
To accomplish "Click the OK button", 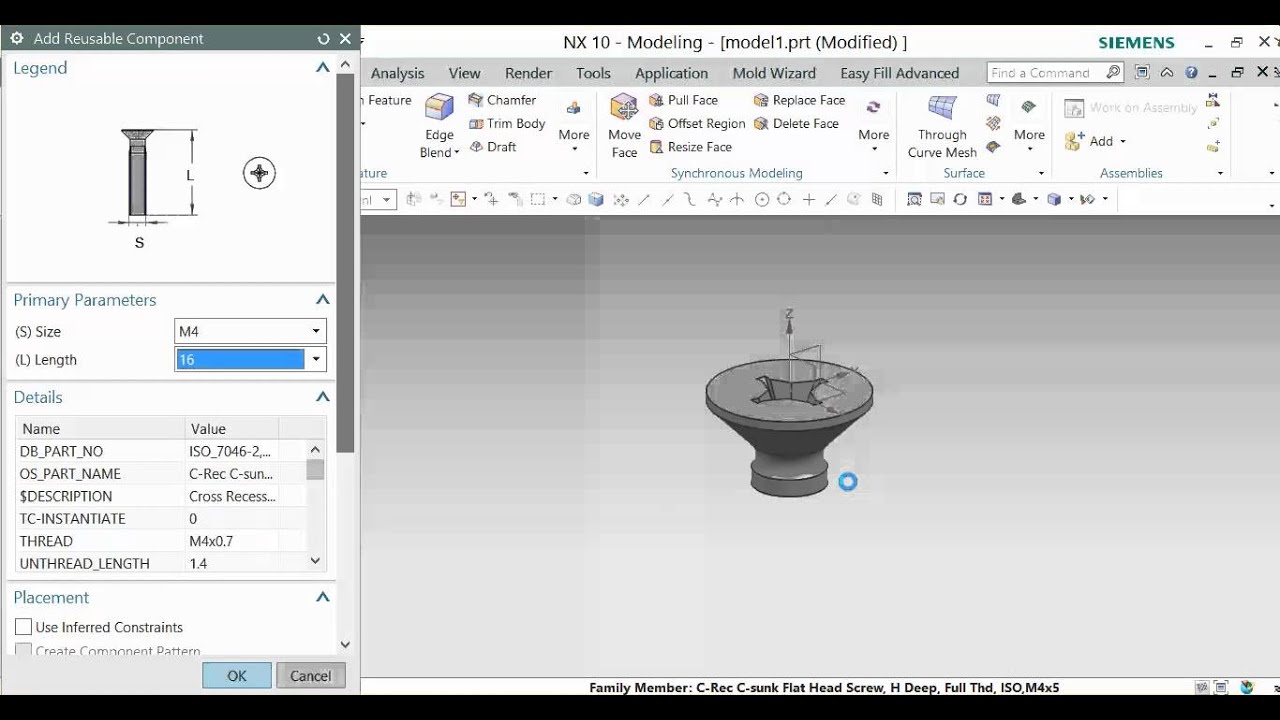I will click(237, 676).
